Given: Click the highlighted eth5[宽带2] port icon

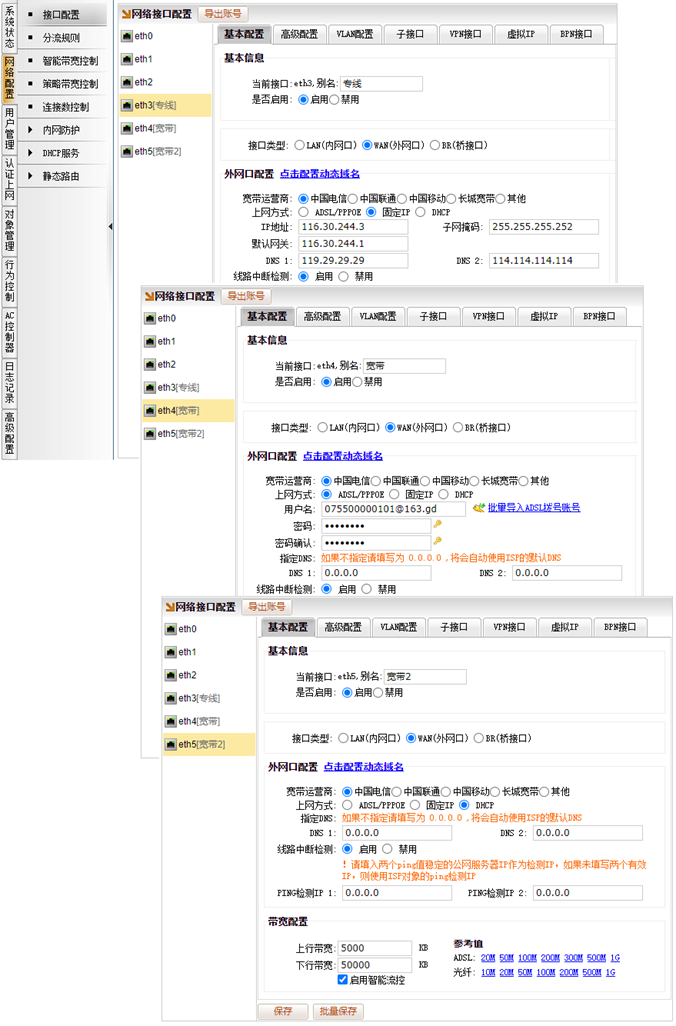Looking at the screenshot, I should (x=171, y=745).
